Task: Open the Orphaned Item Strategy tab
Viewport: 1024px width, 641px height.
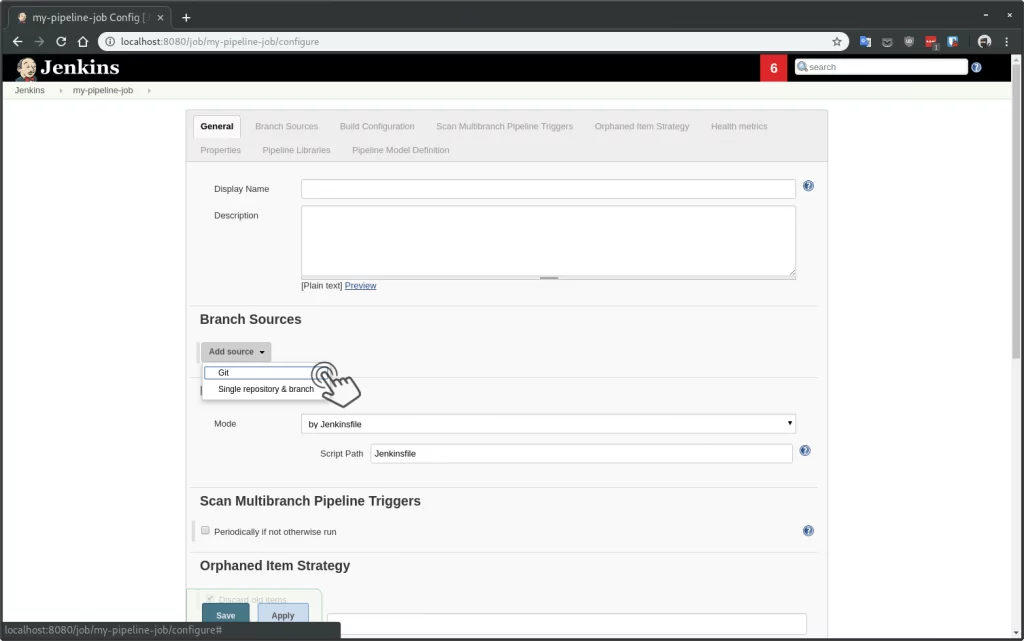Action: pyautogui.click(x=641, y=127)
